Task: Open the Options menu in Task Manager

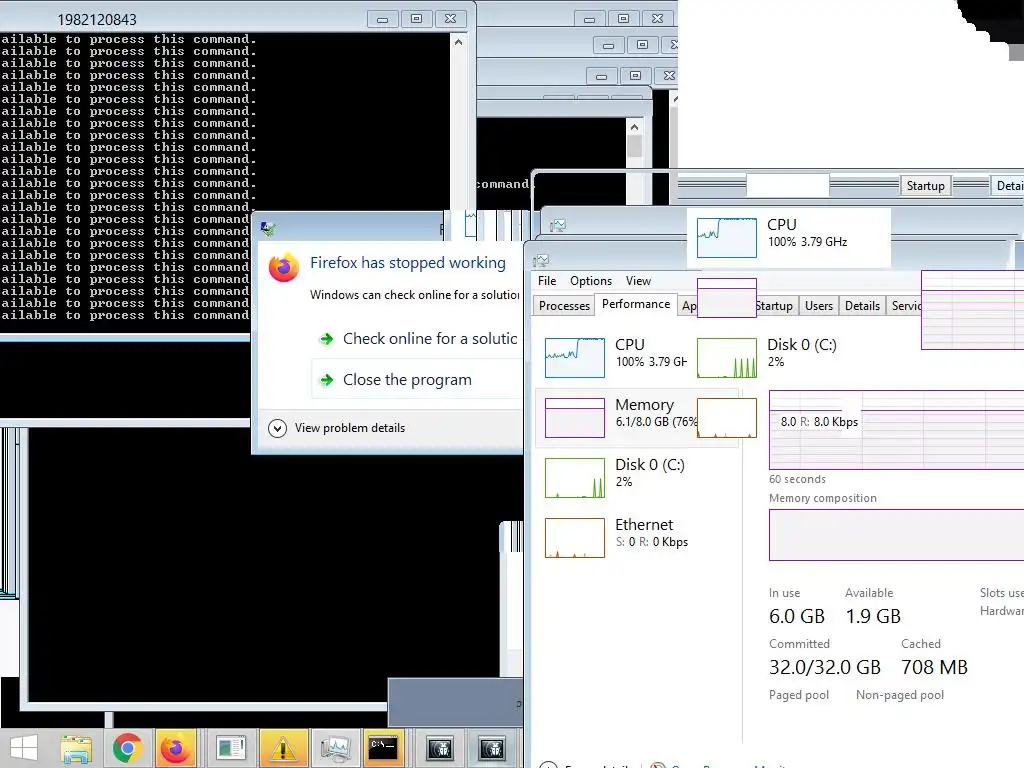Action: pyautogui.click(x=591, y=281)
